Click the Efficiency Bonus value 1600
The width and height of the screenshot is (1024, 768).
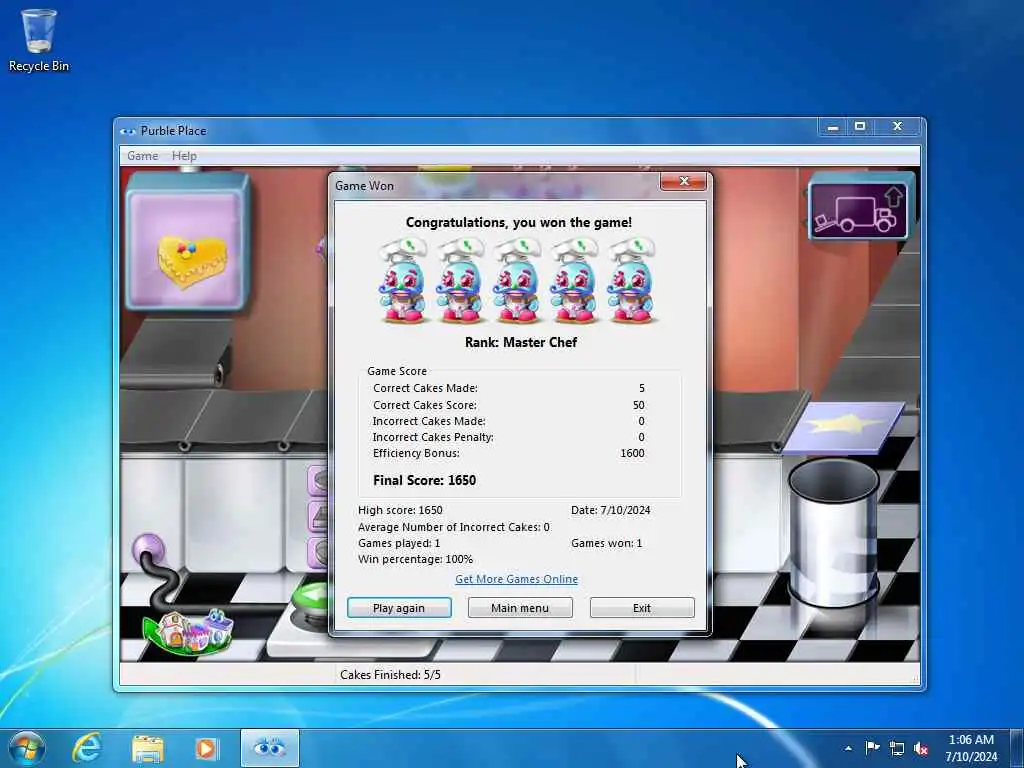tap(632, 453)
